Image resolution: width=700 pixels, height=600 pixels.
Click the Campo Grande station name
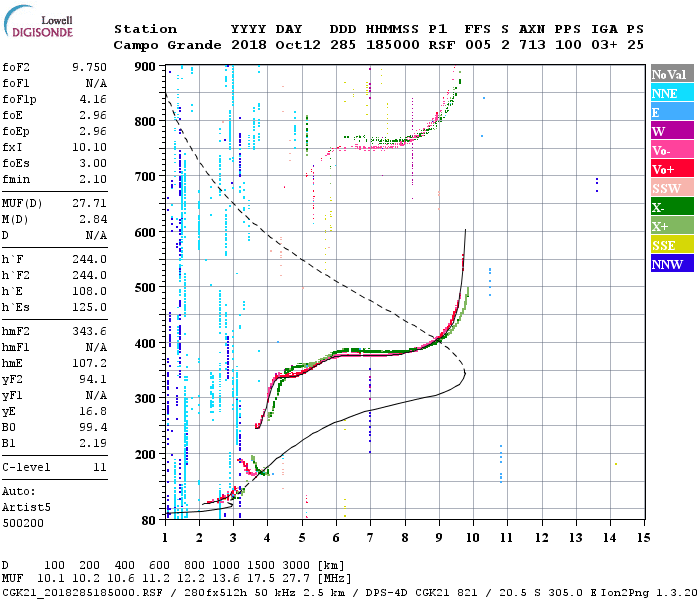pyautogui.click(x=167, y=45)
